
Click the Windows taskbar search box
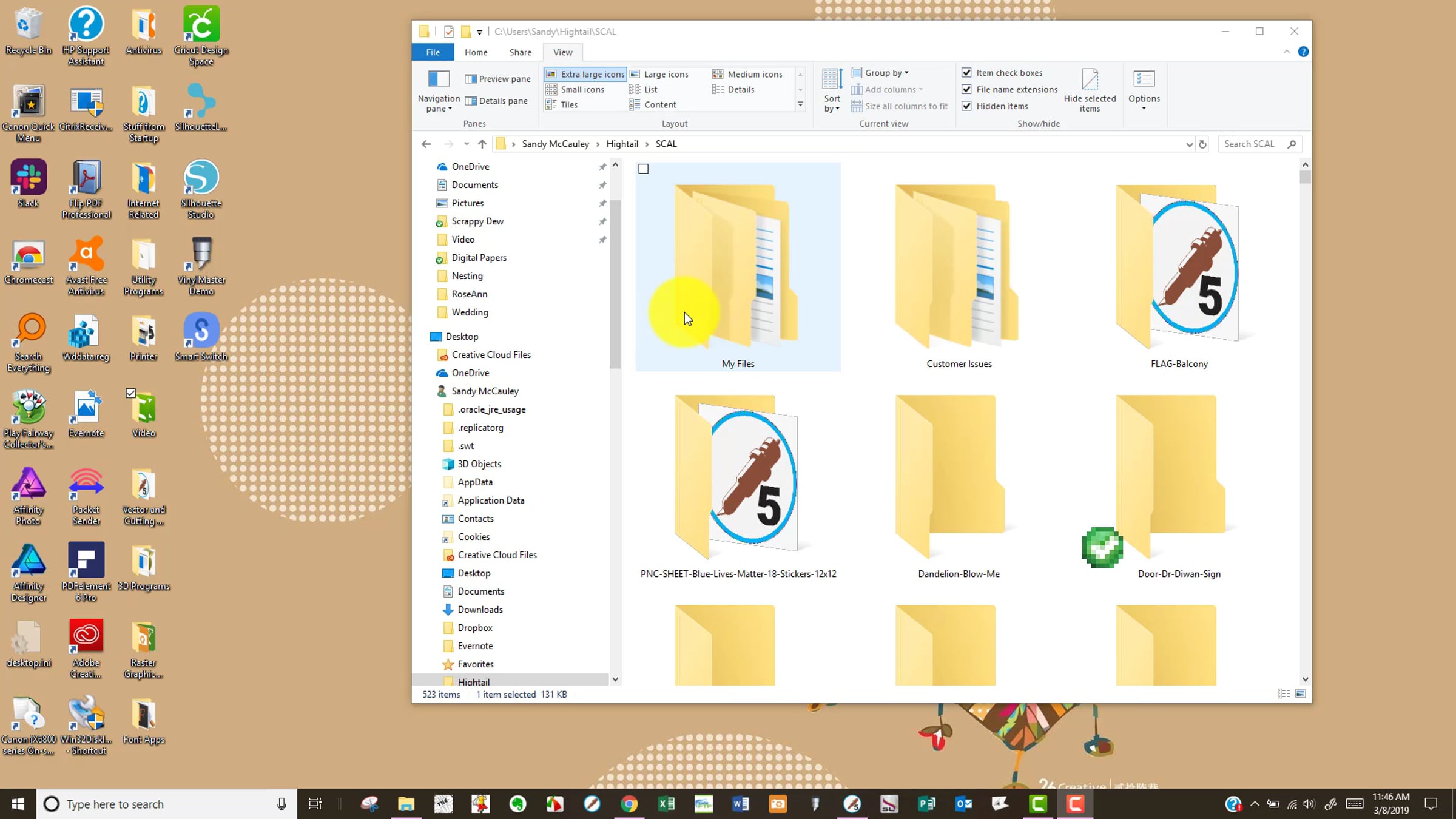[x=167, y=804]
